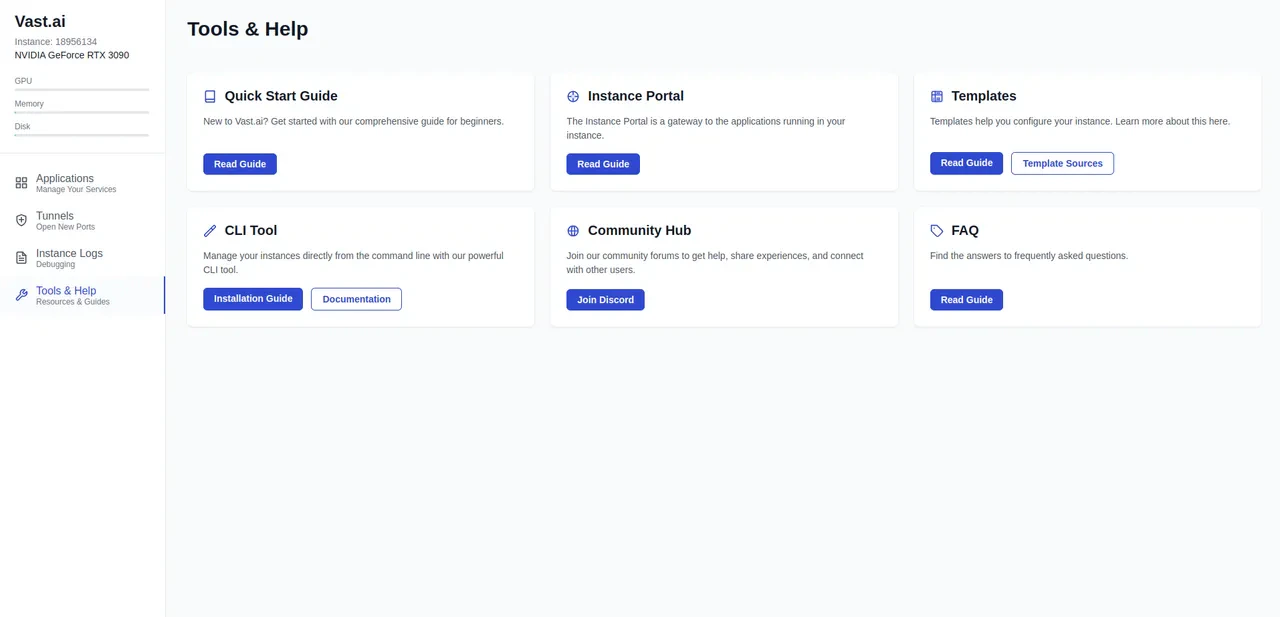
Task: Click the Quick Start Guide book icon
Action: tap(210, 96)
